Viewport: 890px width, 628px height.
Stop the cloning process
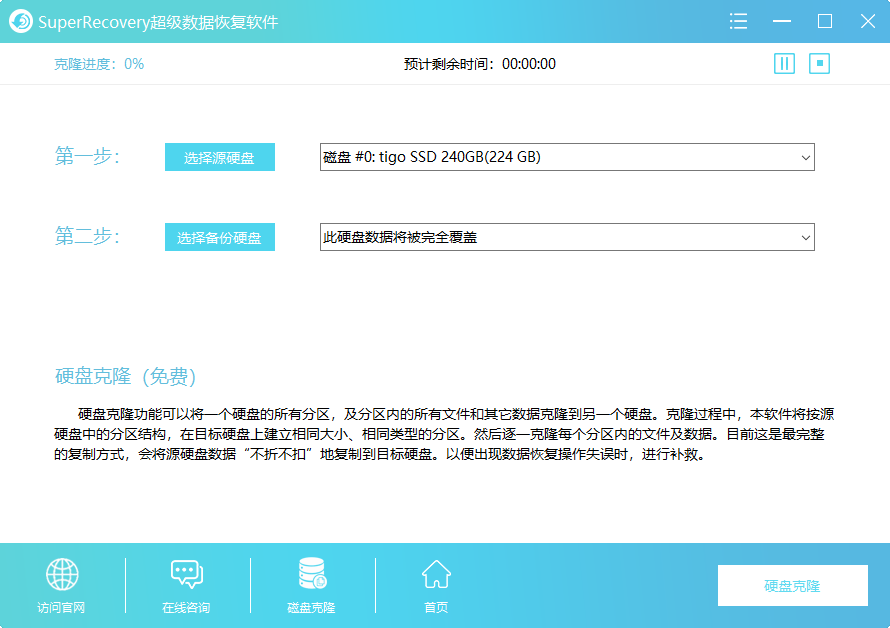tap(819, 63)
